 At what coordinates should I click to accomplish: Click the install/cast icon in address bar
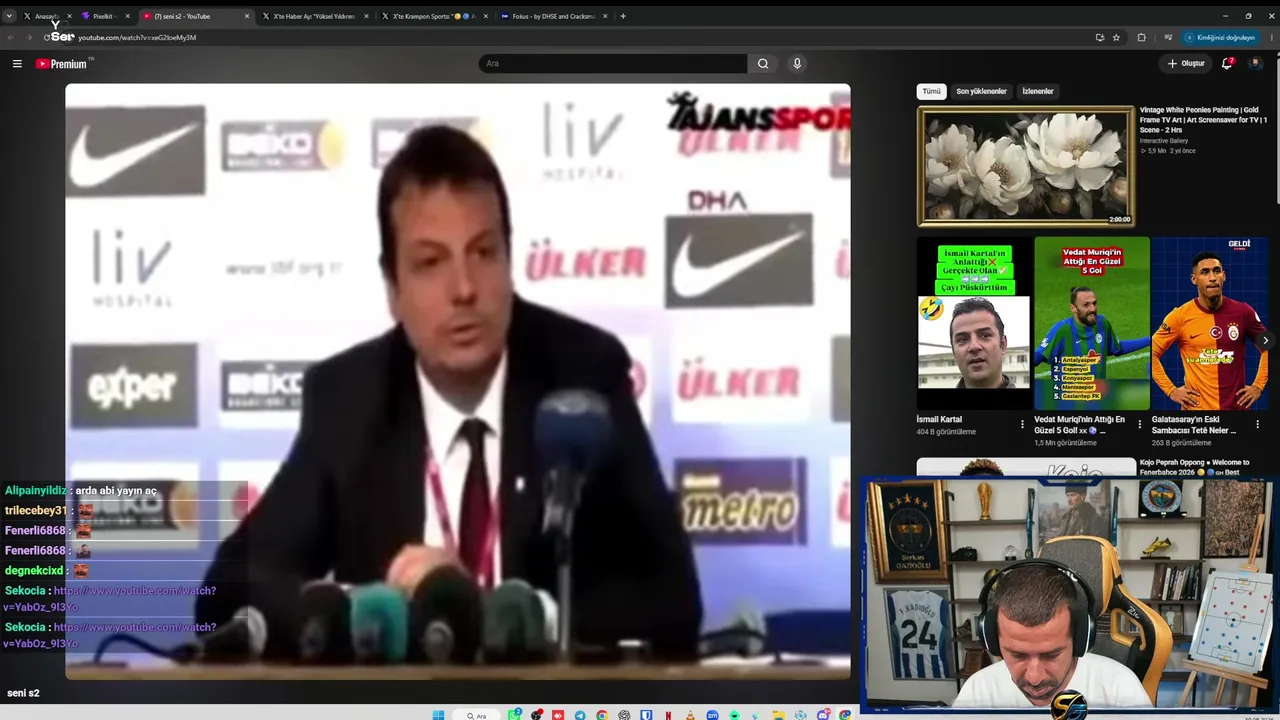(x=1100, y=37)
